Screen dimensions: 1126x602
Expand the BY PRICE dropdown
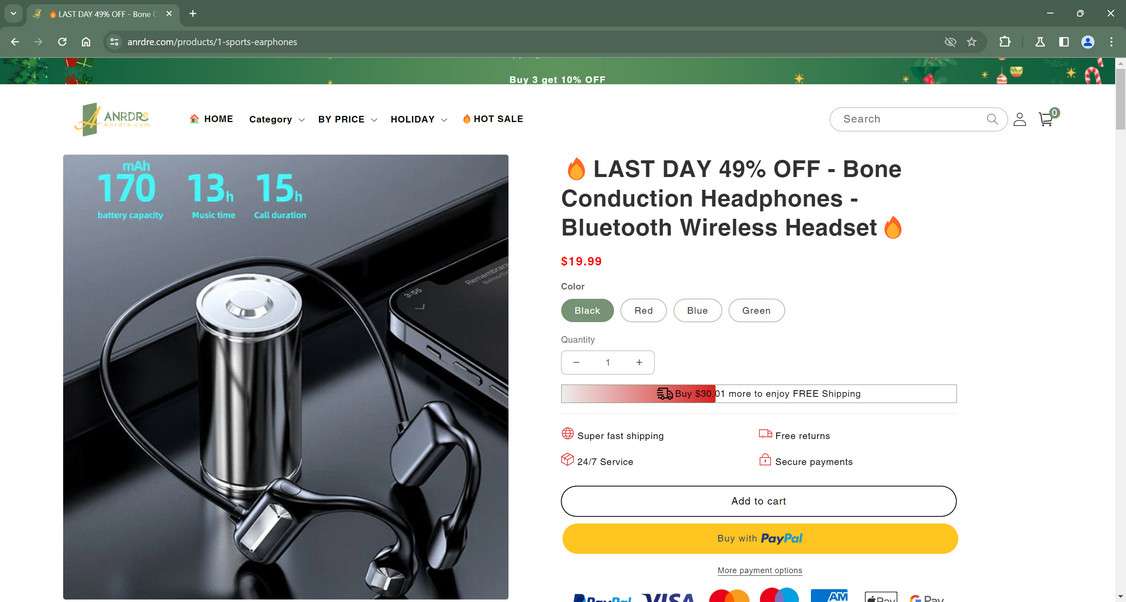coord(348,119)
